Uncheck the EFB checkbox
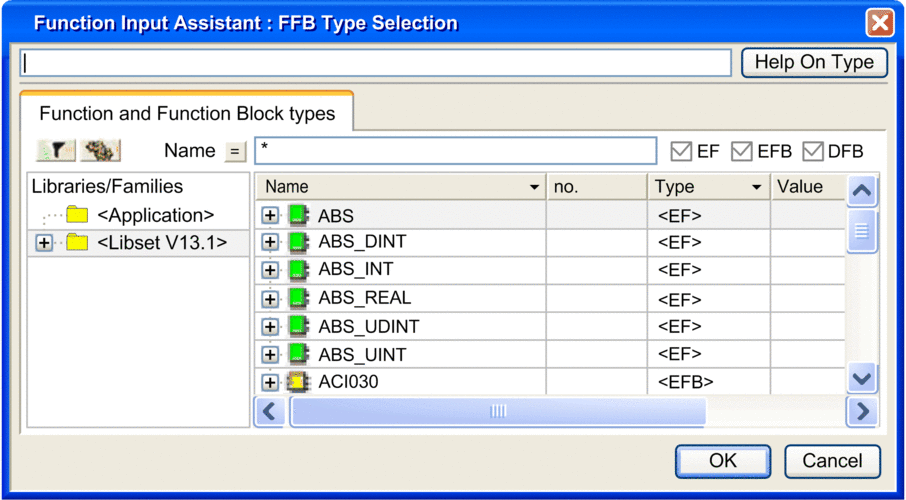Image resolution: width=906 pixels, height=500 pixels. pyautogui.click(x=742, y=151)
